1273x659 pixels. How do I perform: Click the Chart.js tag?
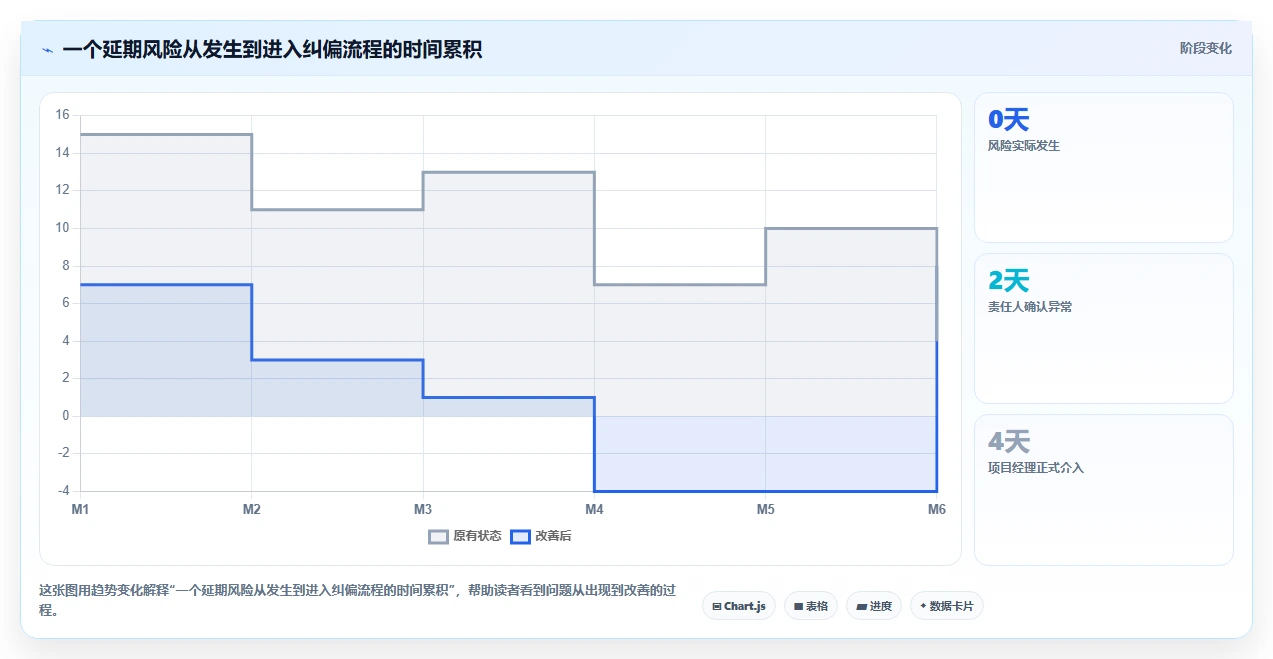[x=739, y=606]
